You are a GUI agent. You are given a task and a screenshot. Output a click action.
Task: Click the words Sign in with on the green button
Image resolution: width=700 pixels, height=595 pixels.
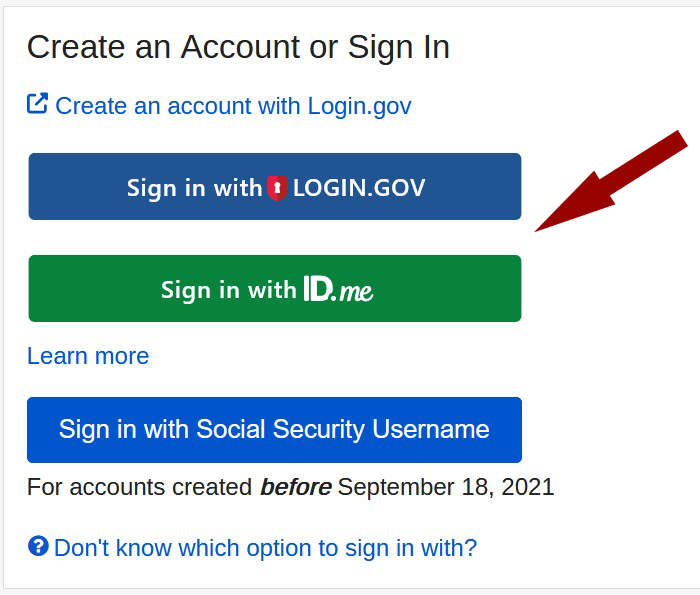click(228, 290)
